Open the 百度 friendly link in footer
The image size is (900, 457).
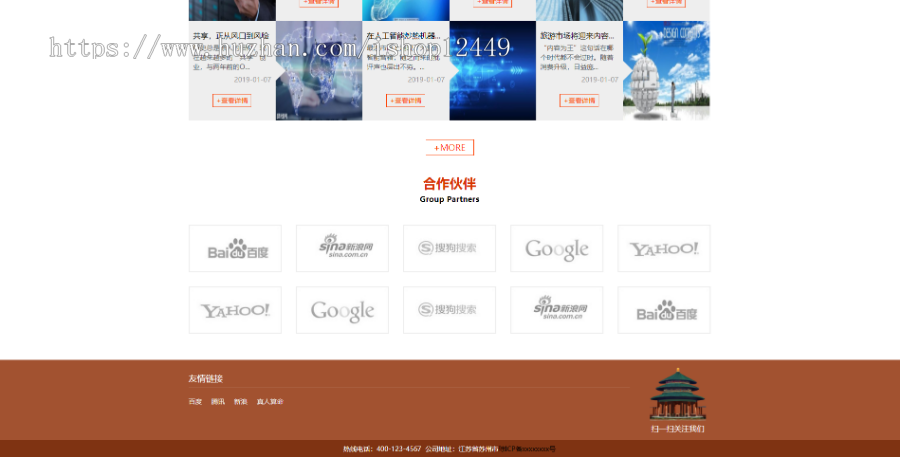click(x=195, y=401)
